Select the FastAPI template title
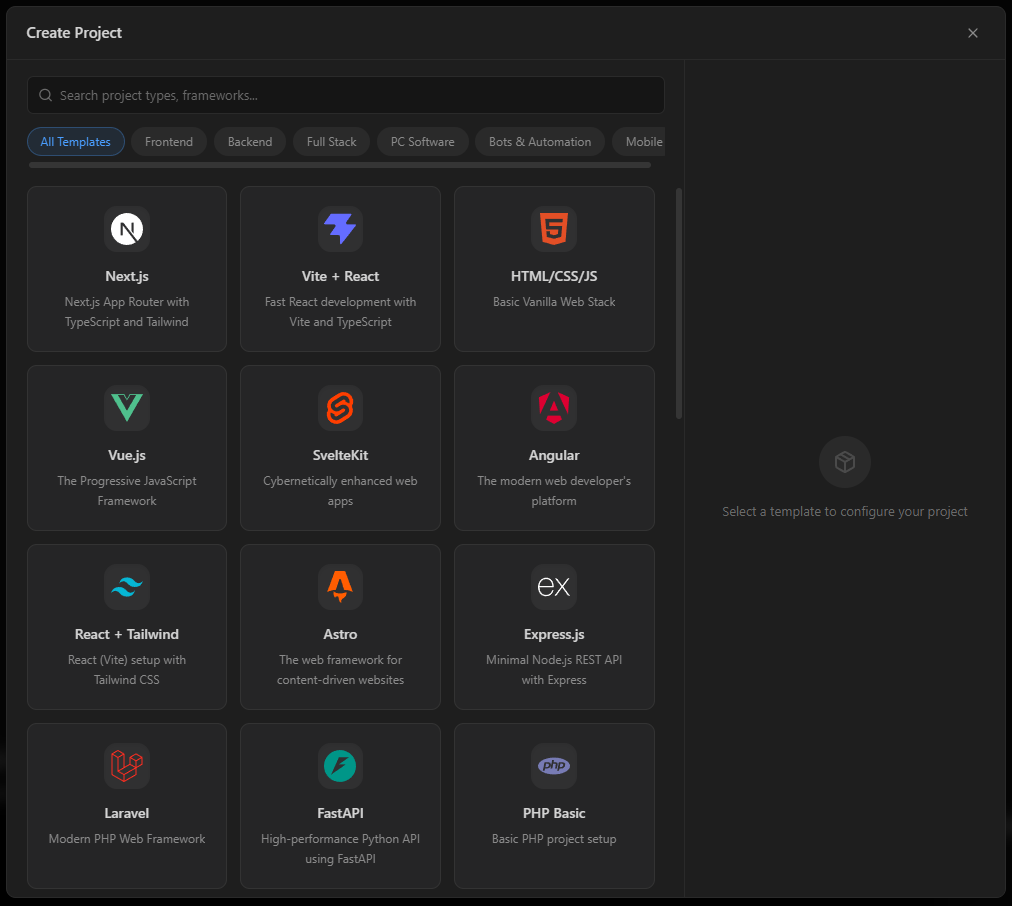1012x906 pixels. click(x=340, y=813)
